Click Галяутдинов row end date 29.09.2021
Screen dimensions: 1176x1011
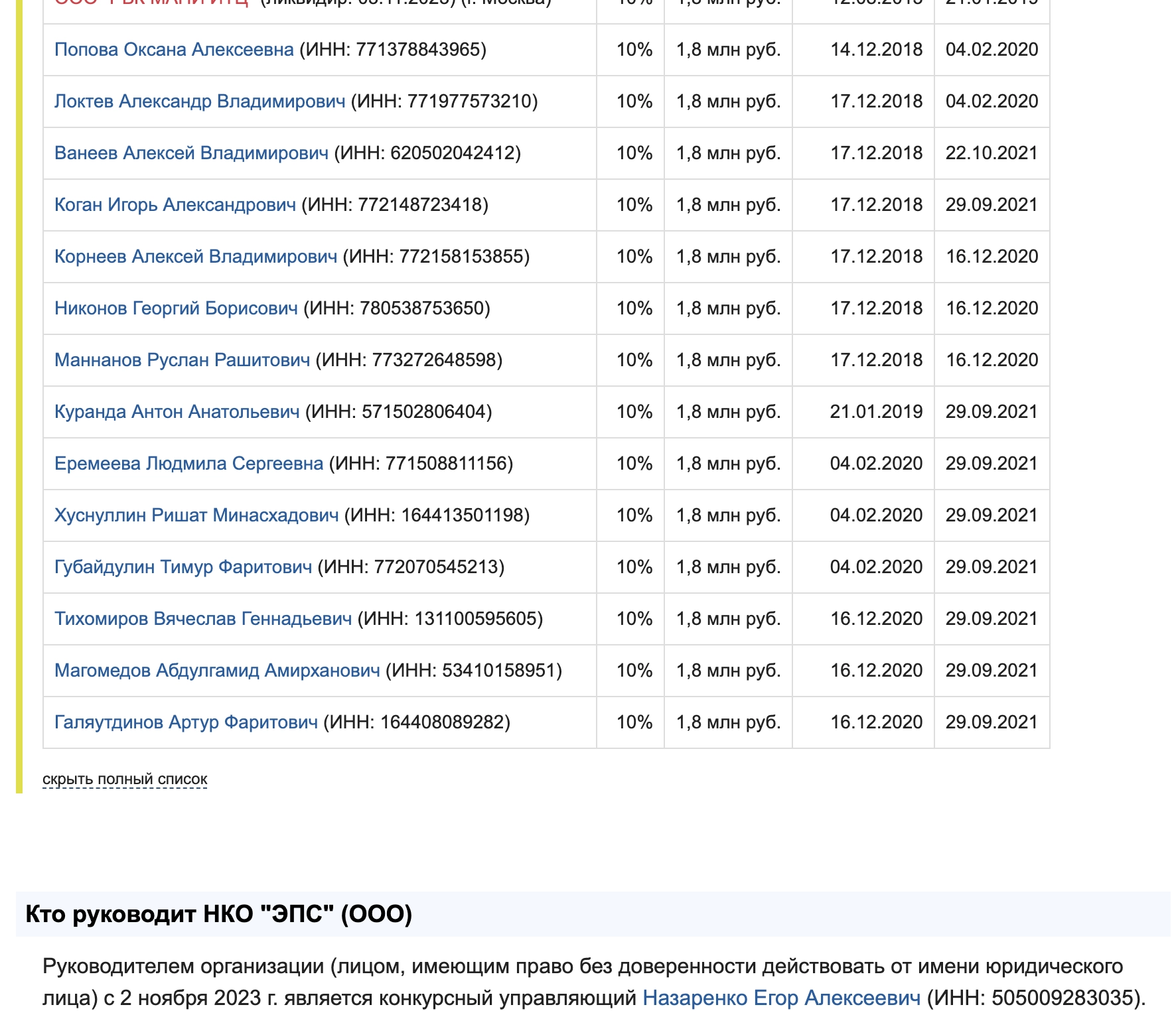point(992,722)
